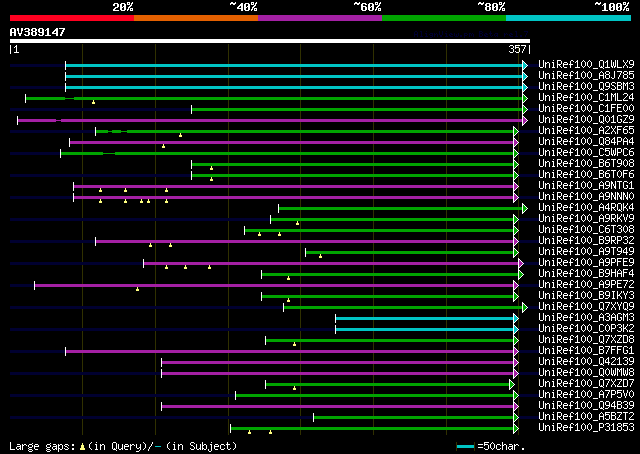The image size is (640, 454).
Task: Click UniRef100_Q84PA4 text
Action: pyautogui.click(x=586, y=142)
